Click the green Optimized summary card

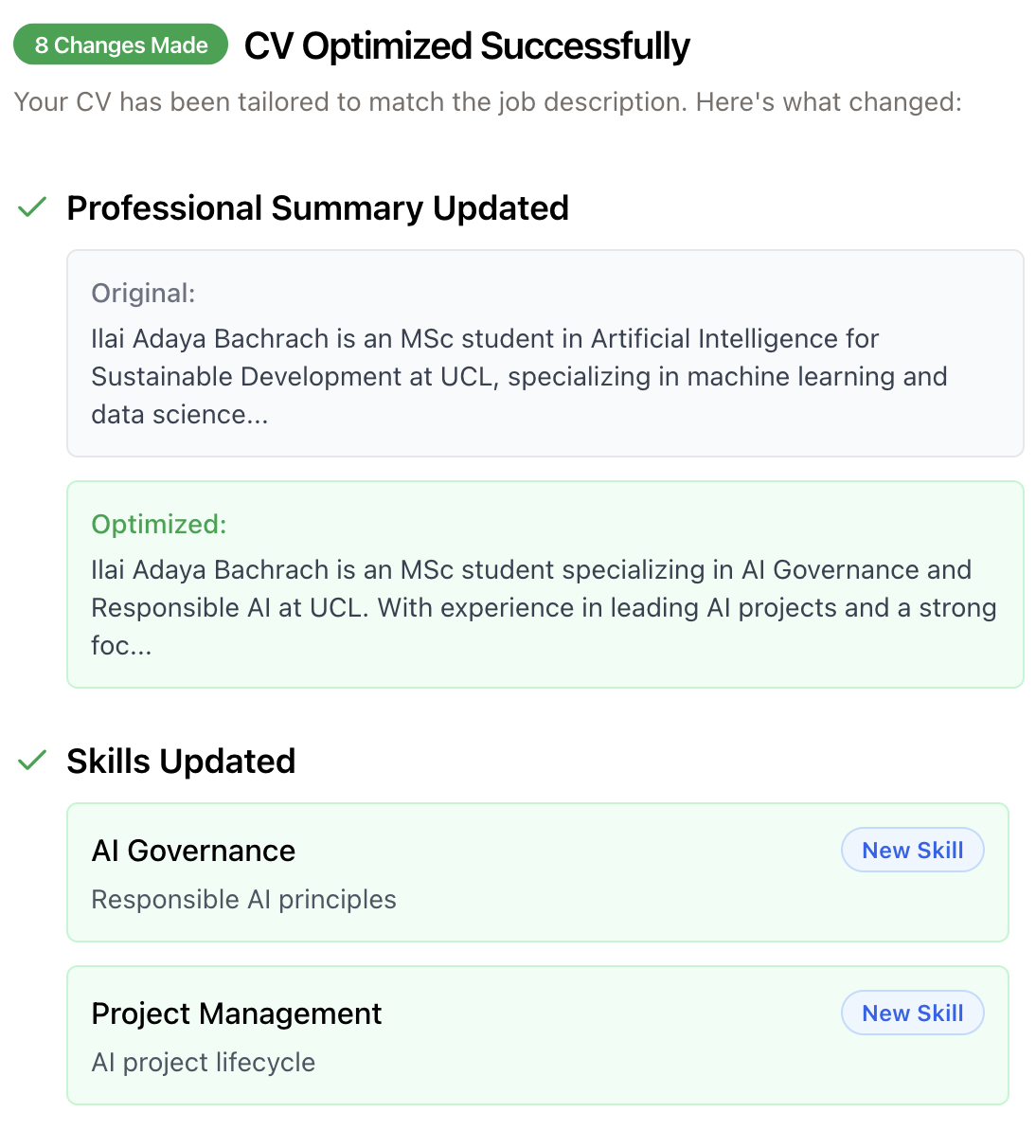point(545,584)
